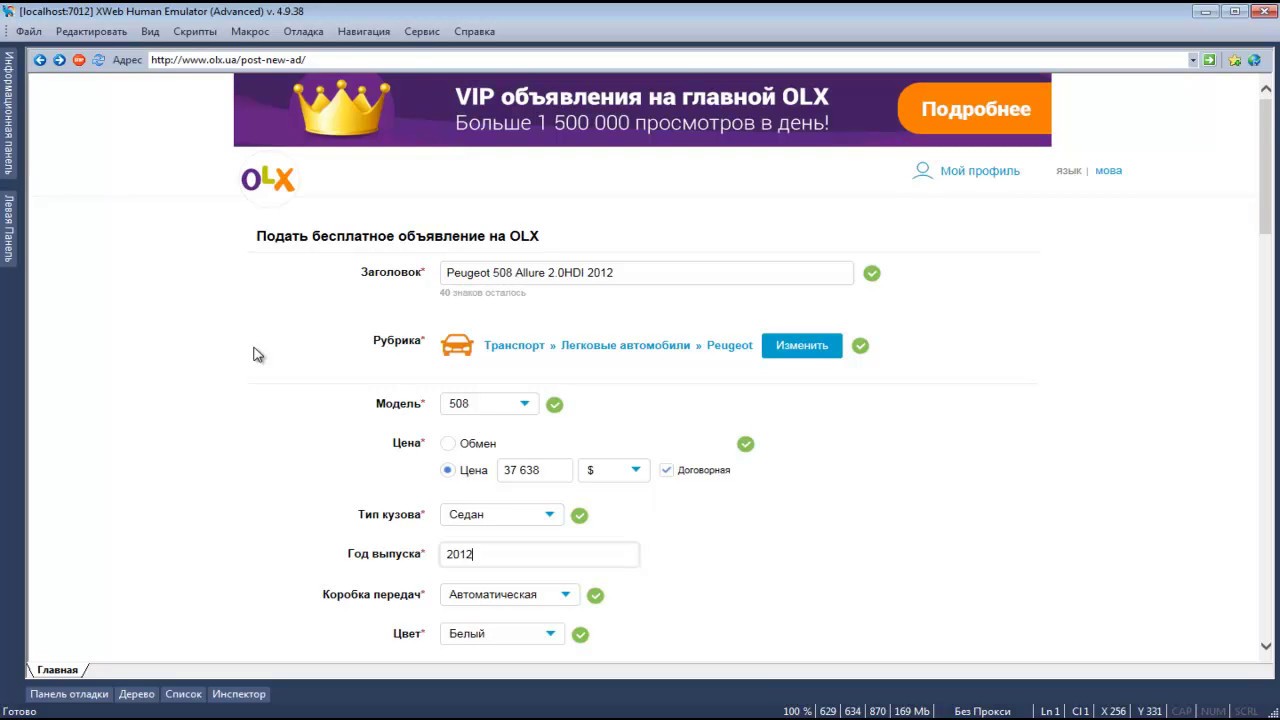This screenshot has height=720, width=1280.
Task: Click the green checkmark next to Белый
Action: point(580,635)
